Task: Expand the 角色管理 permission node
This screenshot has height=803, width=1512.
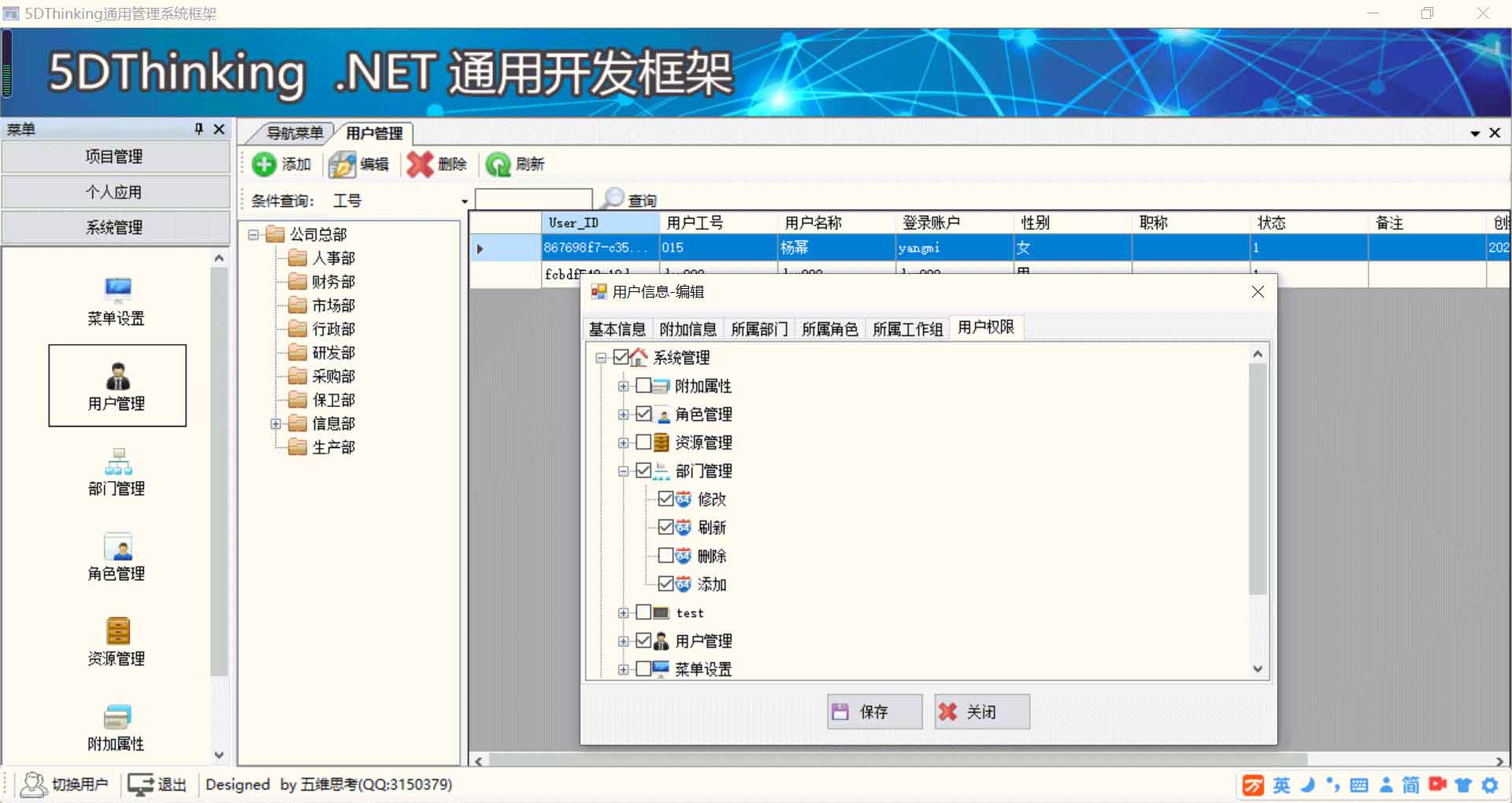Action: point(623,415)
